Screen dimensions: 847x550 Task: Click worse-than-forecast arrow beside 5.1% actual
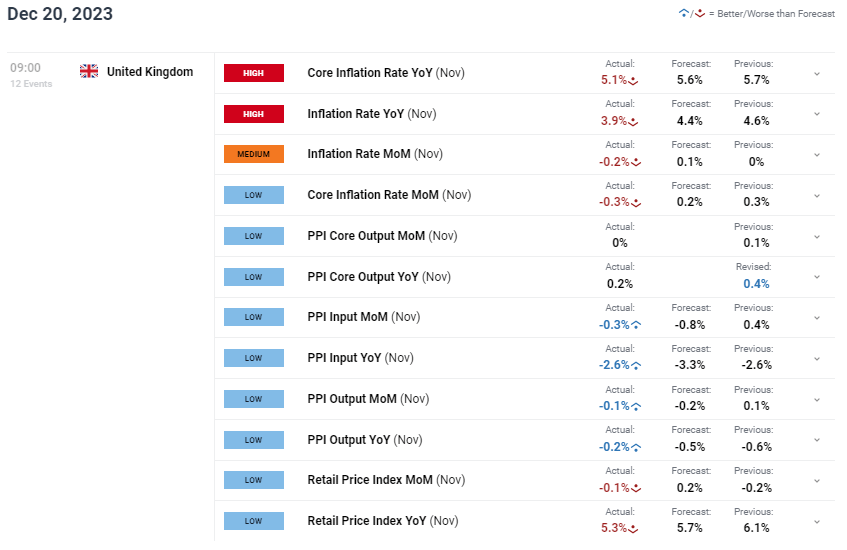click(634, 81)
